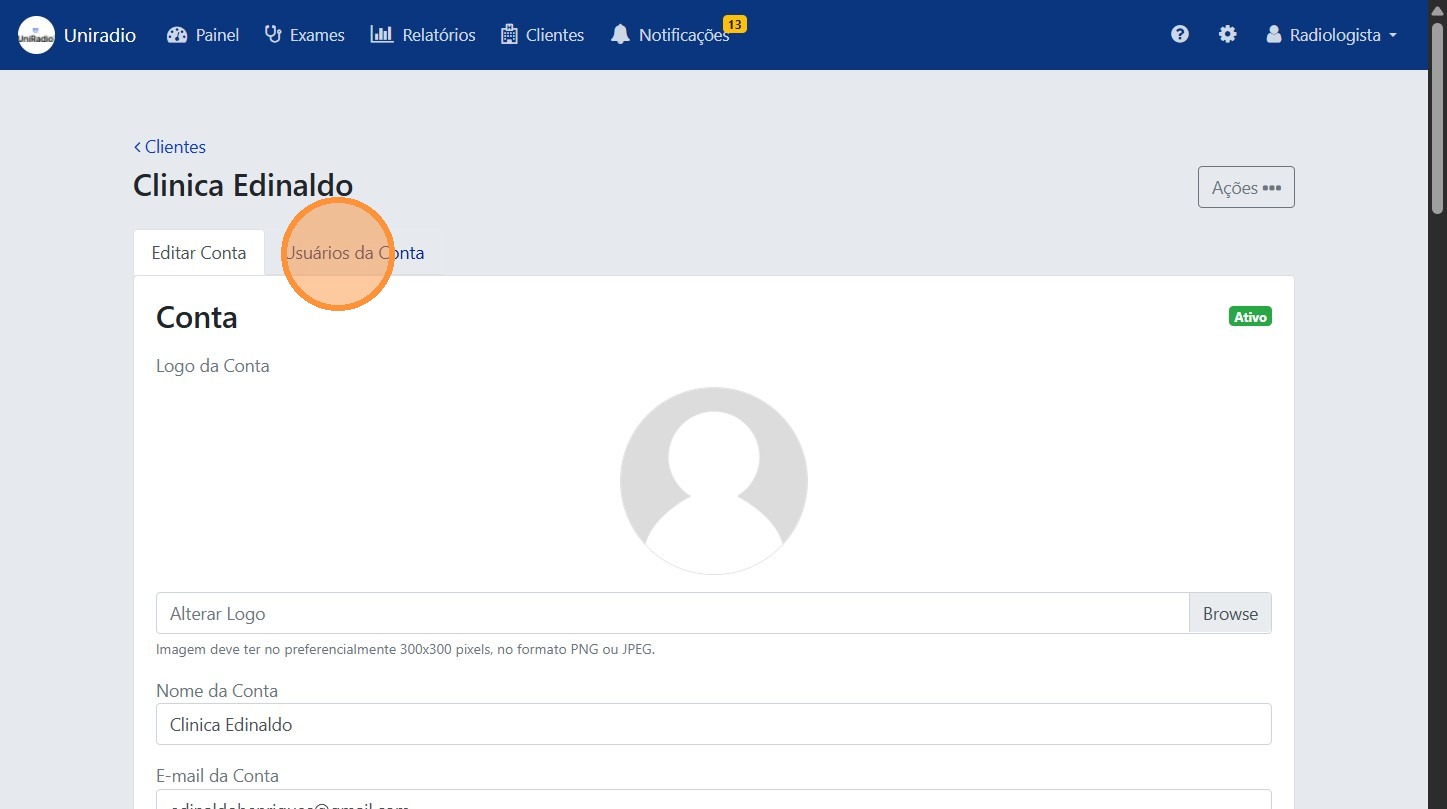Click the Uniradio logo icon

pos(37,35)
